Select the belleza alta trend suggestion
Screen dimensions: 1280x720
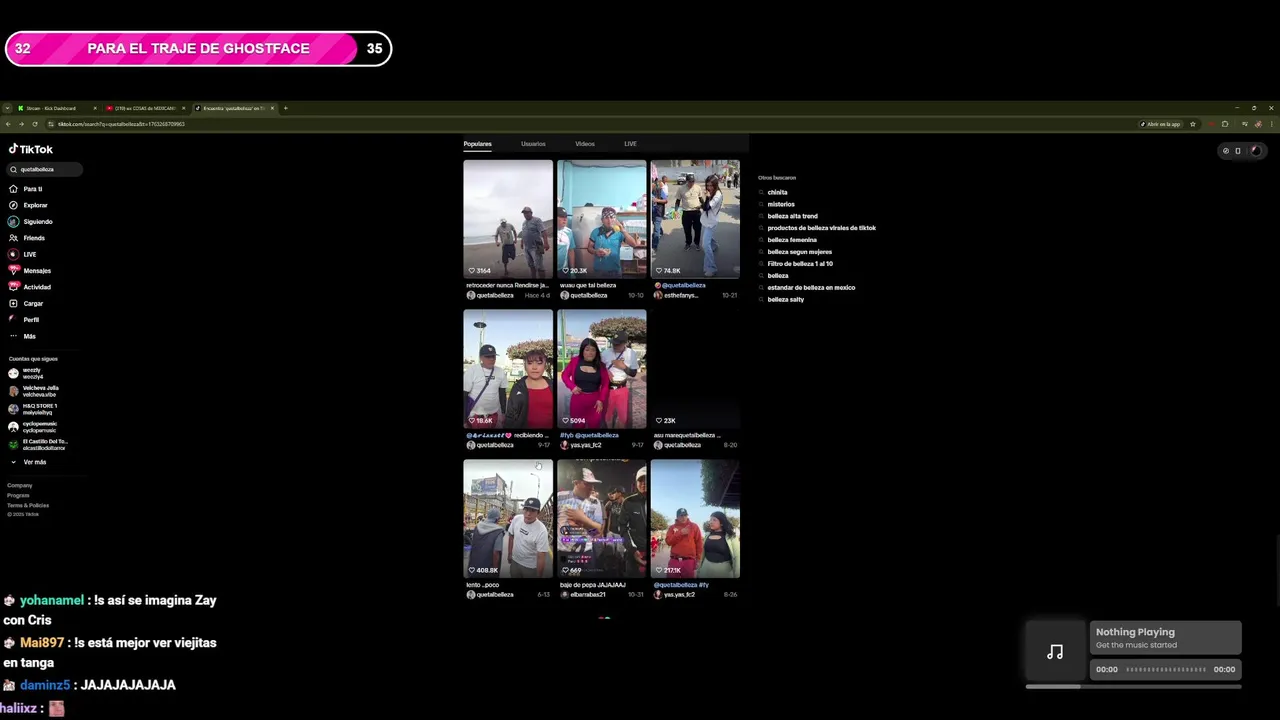point(792,216)
